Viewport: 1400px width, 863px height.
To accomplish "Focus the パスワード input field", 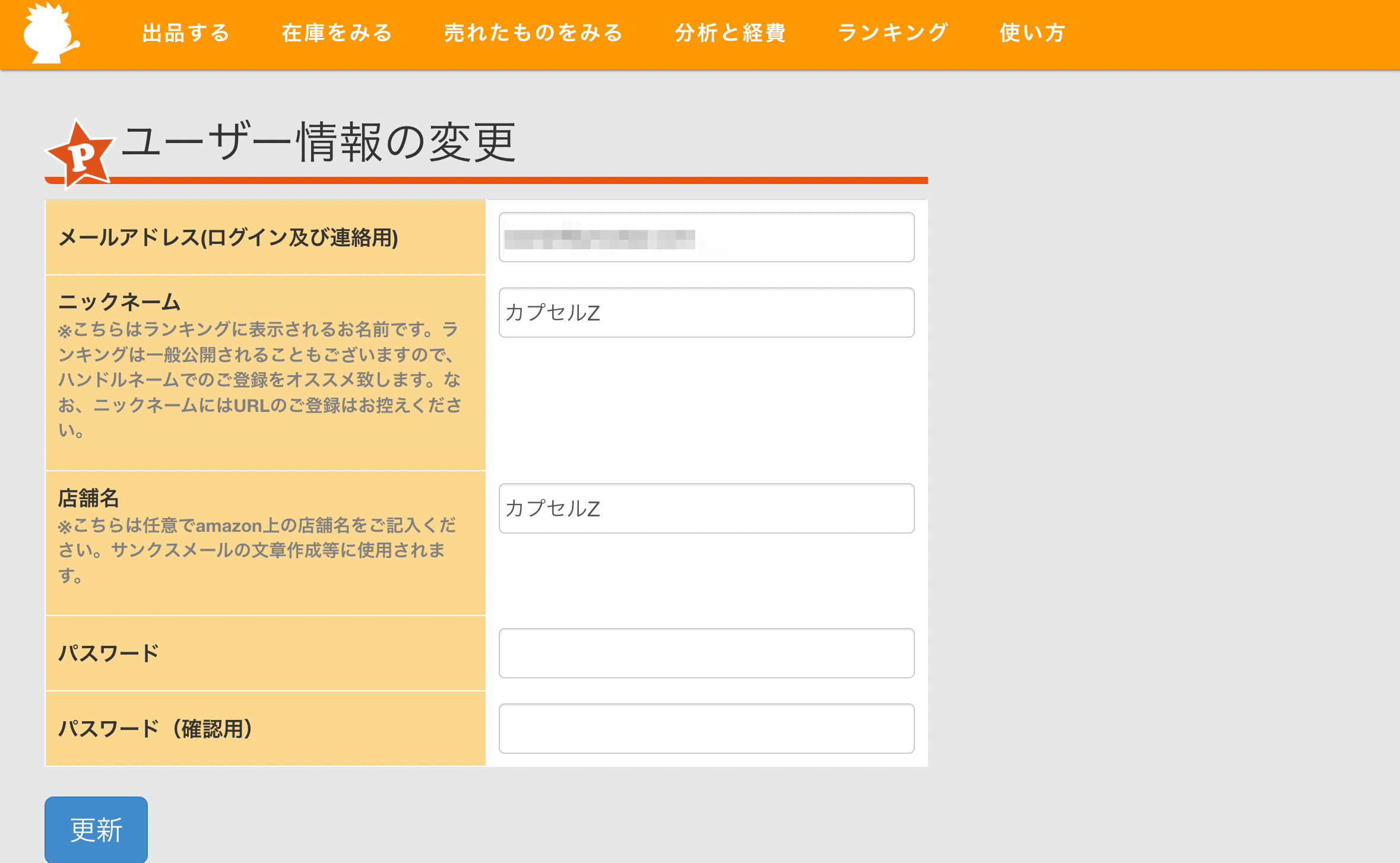I will [x=707, y=653].
